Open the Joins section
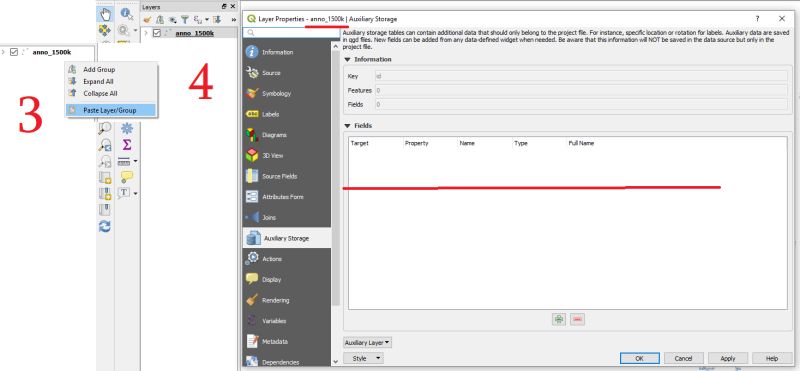Image resolution: width=800 pixels, height=371 pixels. tap(287, 217)
